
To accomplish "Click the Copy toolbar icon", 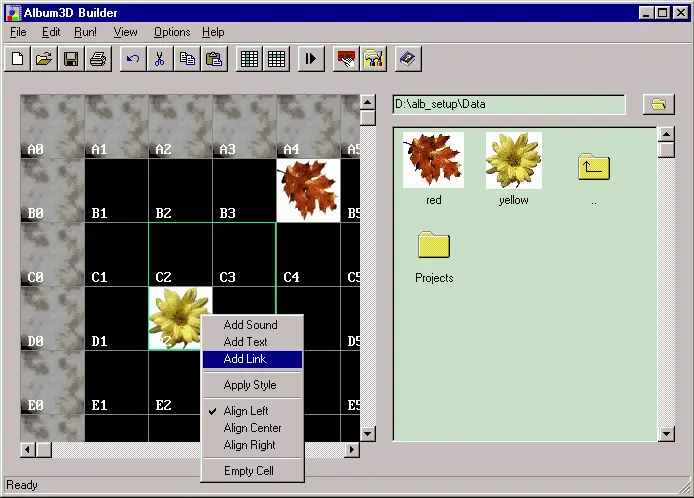I will [x=187, y=58].
